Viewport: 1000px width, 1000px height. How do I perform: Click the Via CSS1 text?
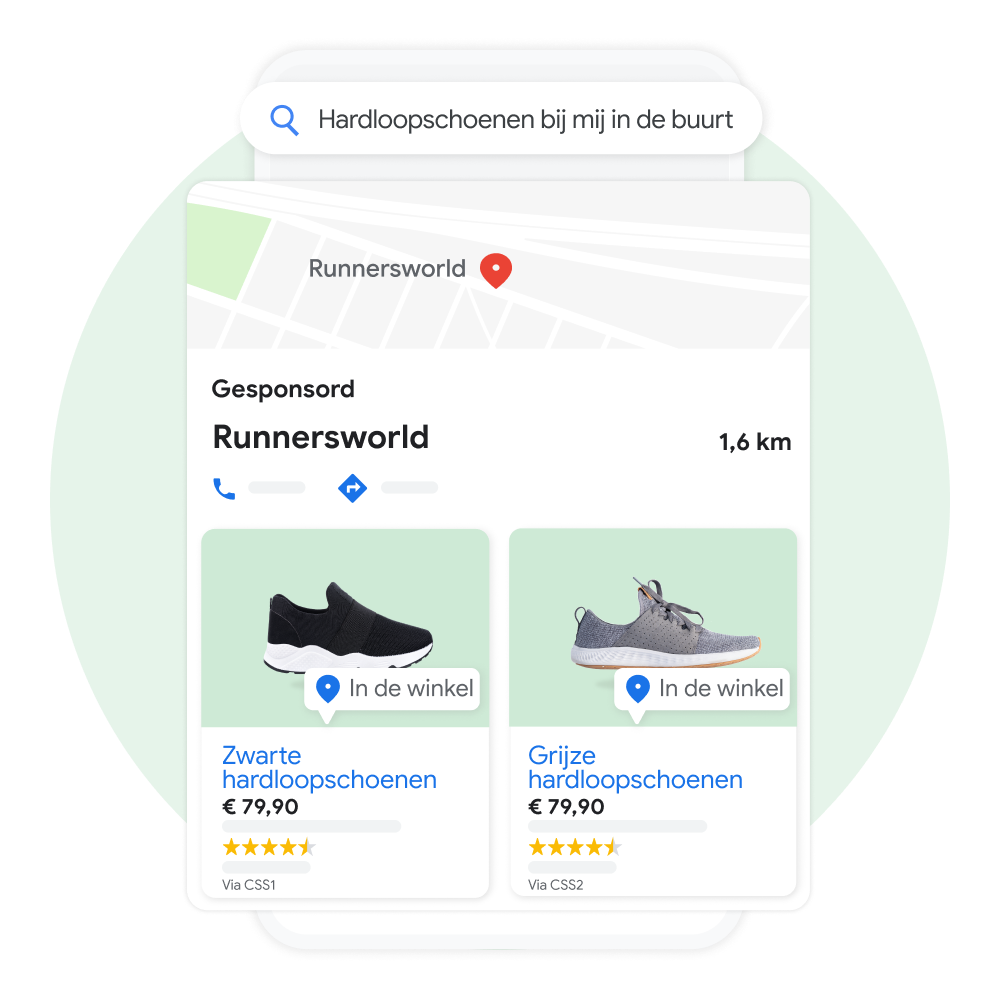click(x=249, y=885)
